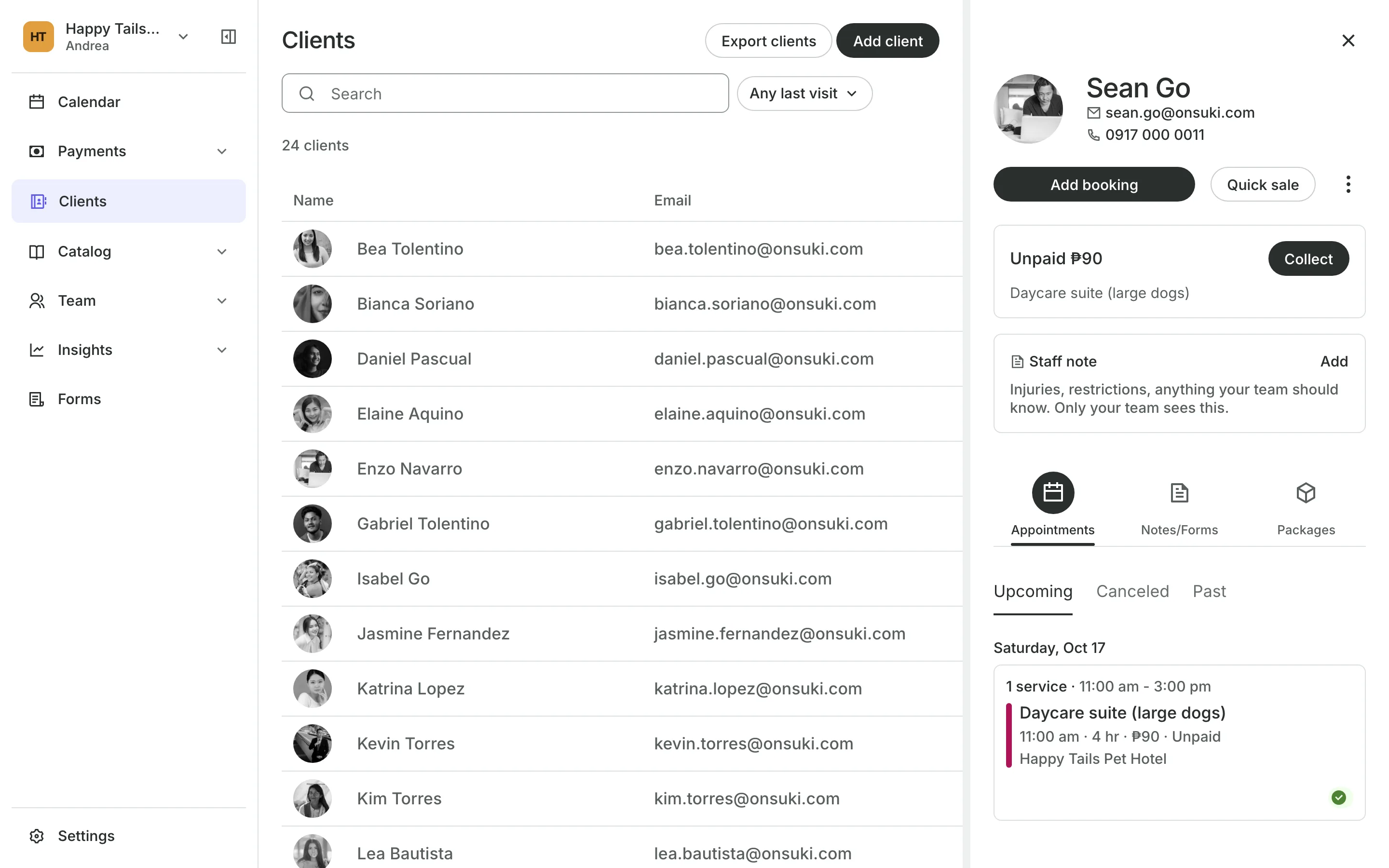Click the email envelope icon under Sean Go
Image resolution: width=1389 pixels, height=868 pixels.
click(x=1094, y=112)
